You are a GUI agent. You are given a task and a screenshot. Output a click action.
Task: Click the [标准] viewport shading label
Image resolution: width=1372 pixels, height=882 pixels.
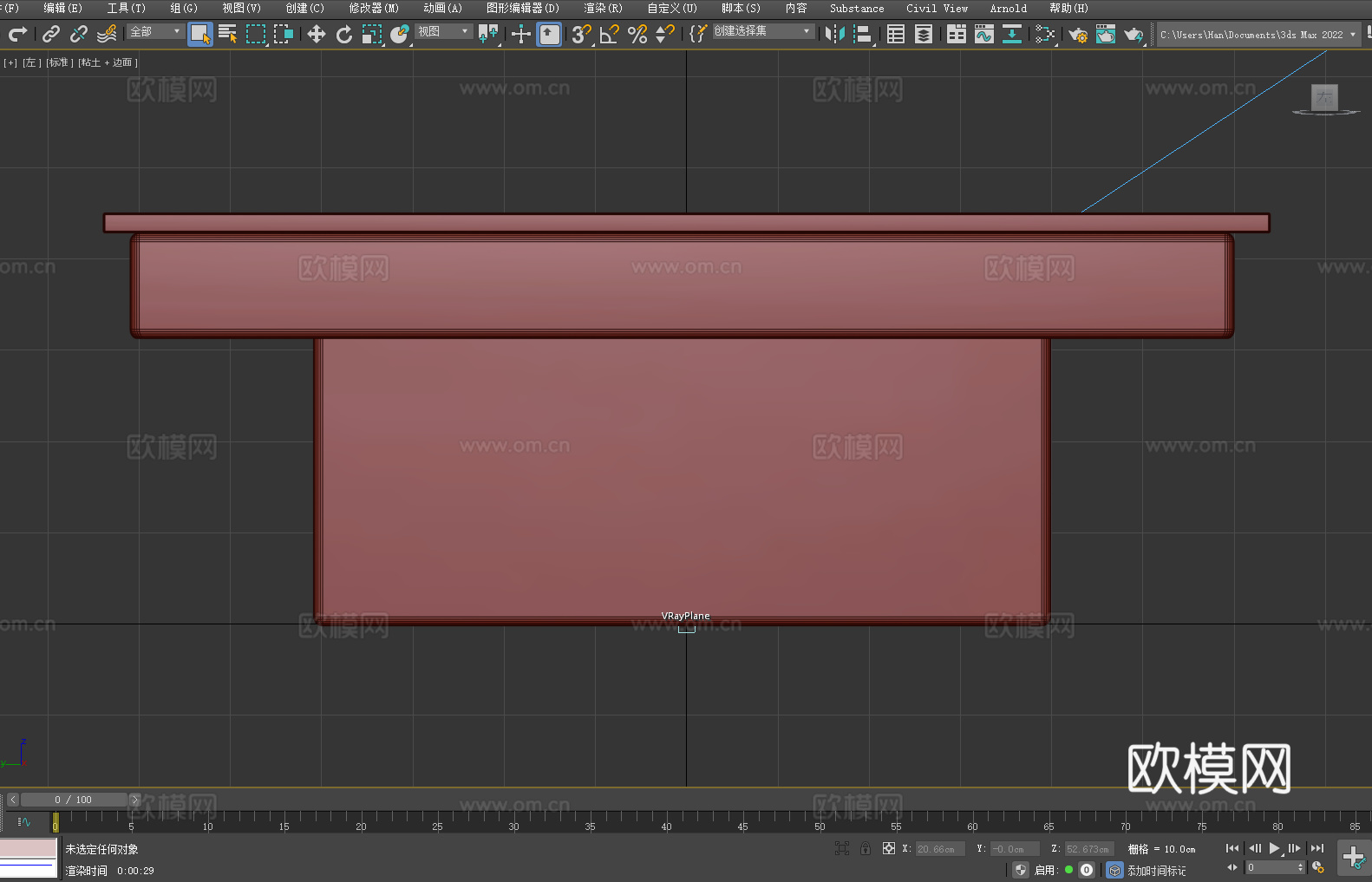(60, 62)
